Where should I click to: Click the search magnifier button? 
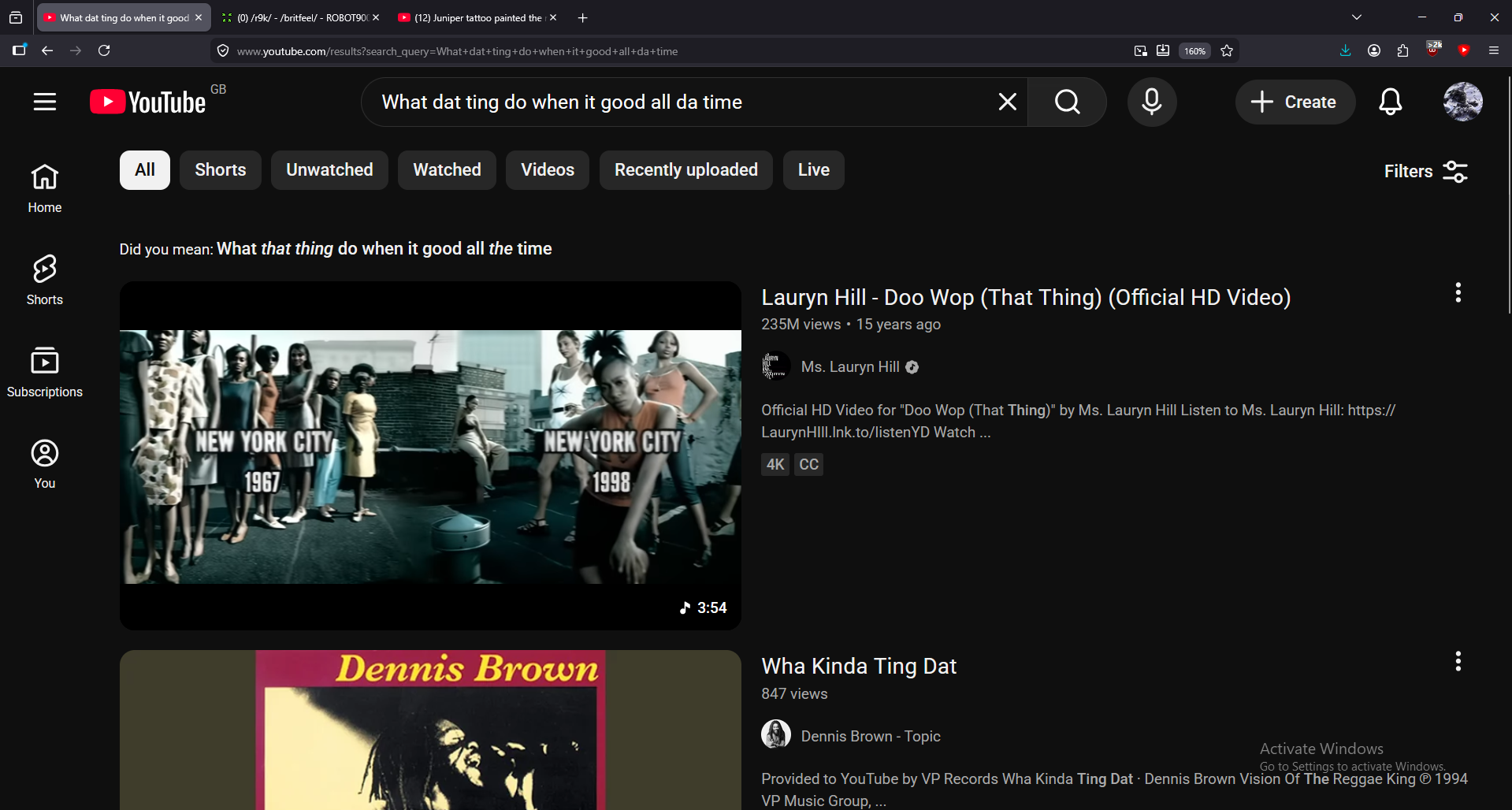(1068, 102)
